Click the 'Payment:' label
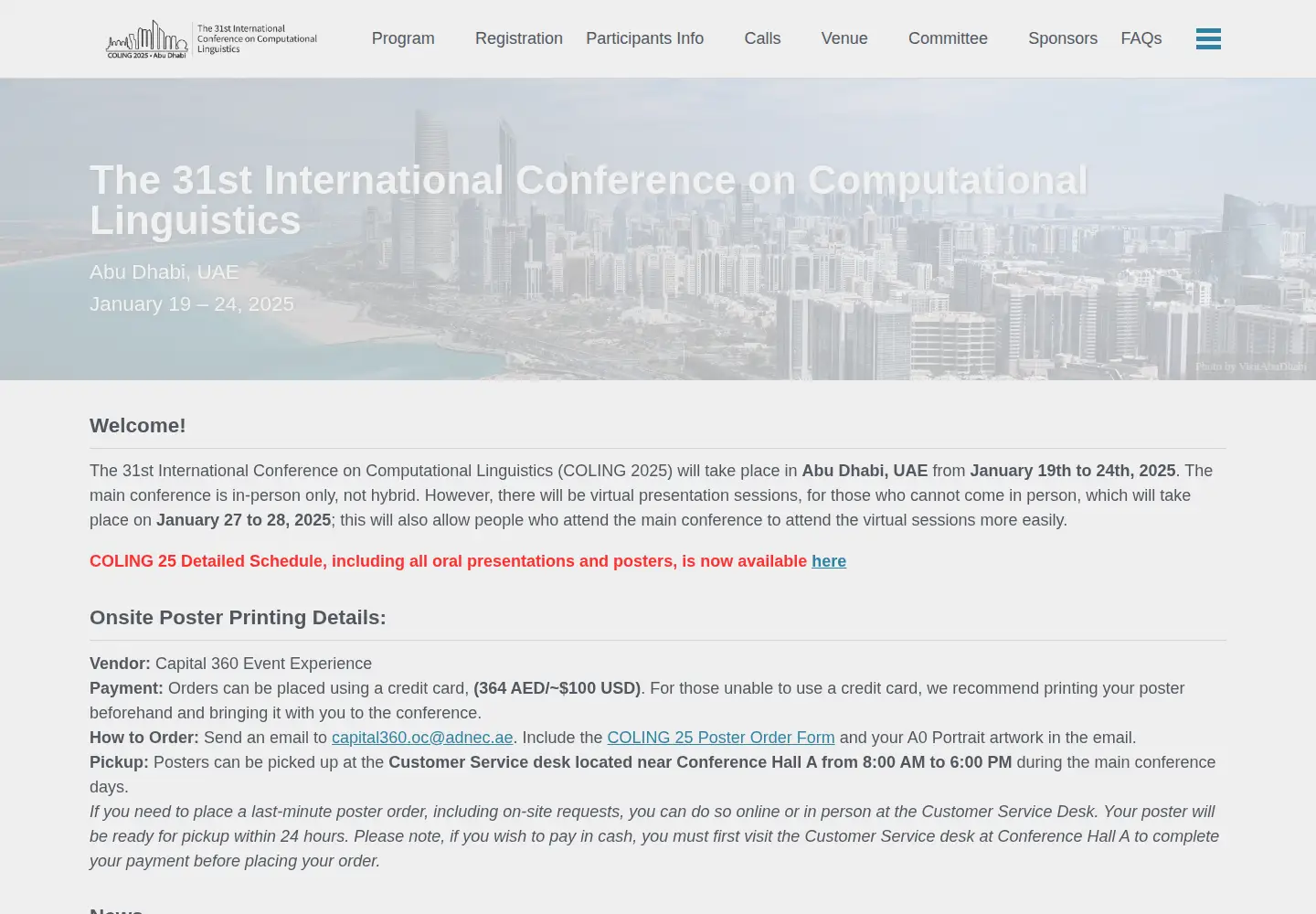Image resolution: width=1316 pixels, height=914 pixels. click(126, 688)
